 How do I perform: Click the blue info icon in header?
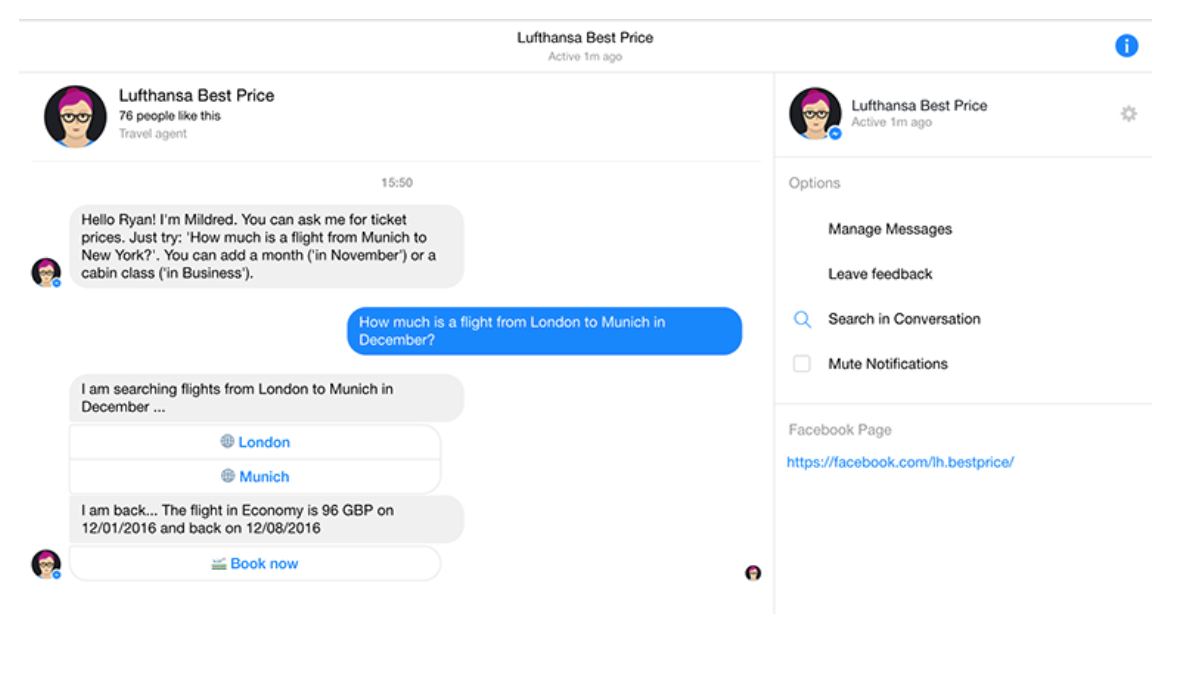click(1125, 46)
